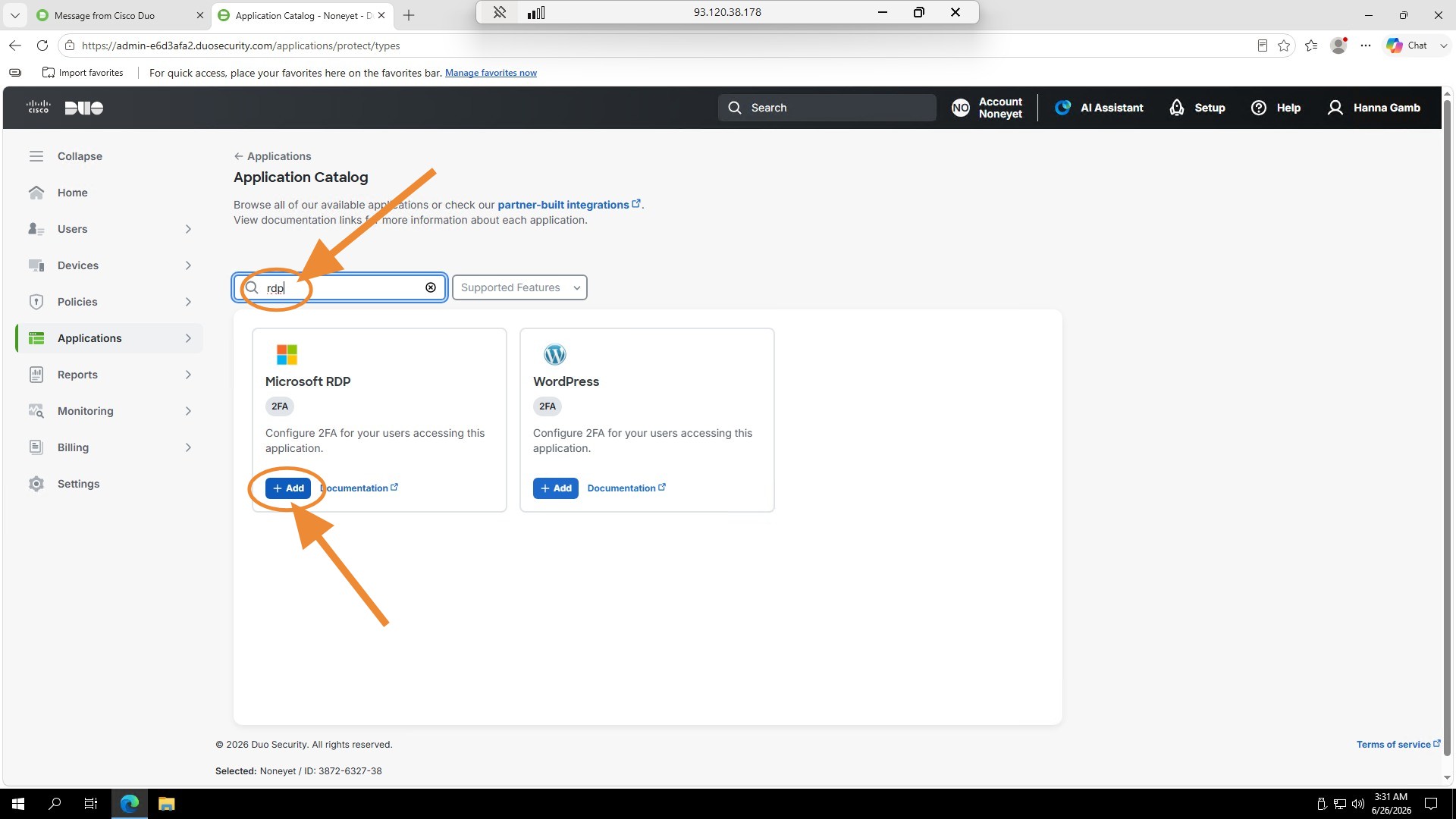Click the Microsoft RDP 2FA badge
1456x819 pixels.
280,406
